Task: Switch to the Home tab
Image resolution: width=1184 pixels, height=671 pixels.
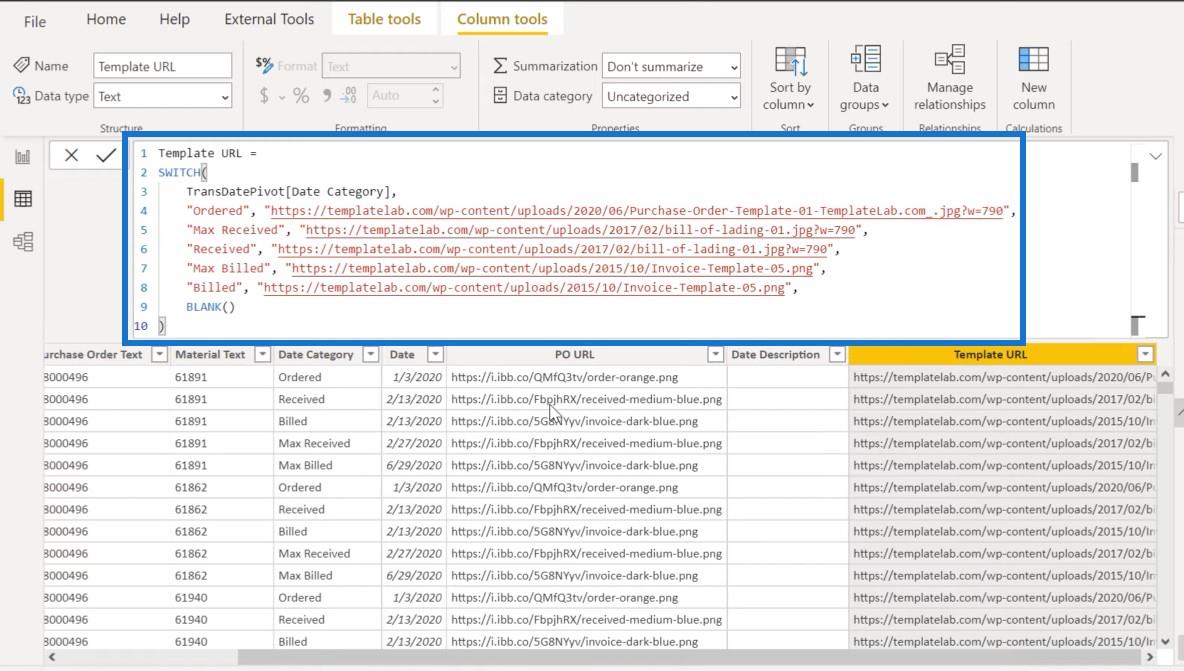Action: coord(106,20)
